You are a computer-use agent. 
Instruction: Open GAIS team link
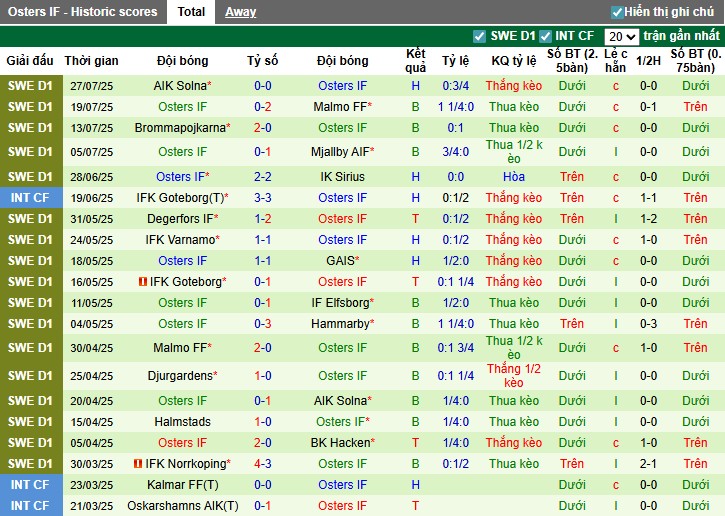(340, 261)
